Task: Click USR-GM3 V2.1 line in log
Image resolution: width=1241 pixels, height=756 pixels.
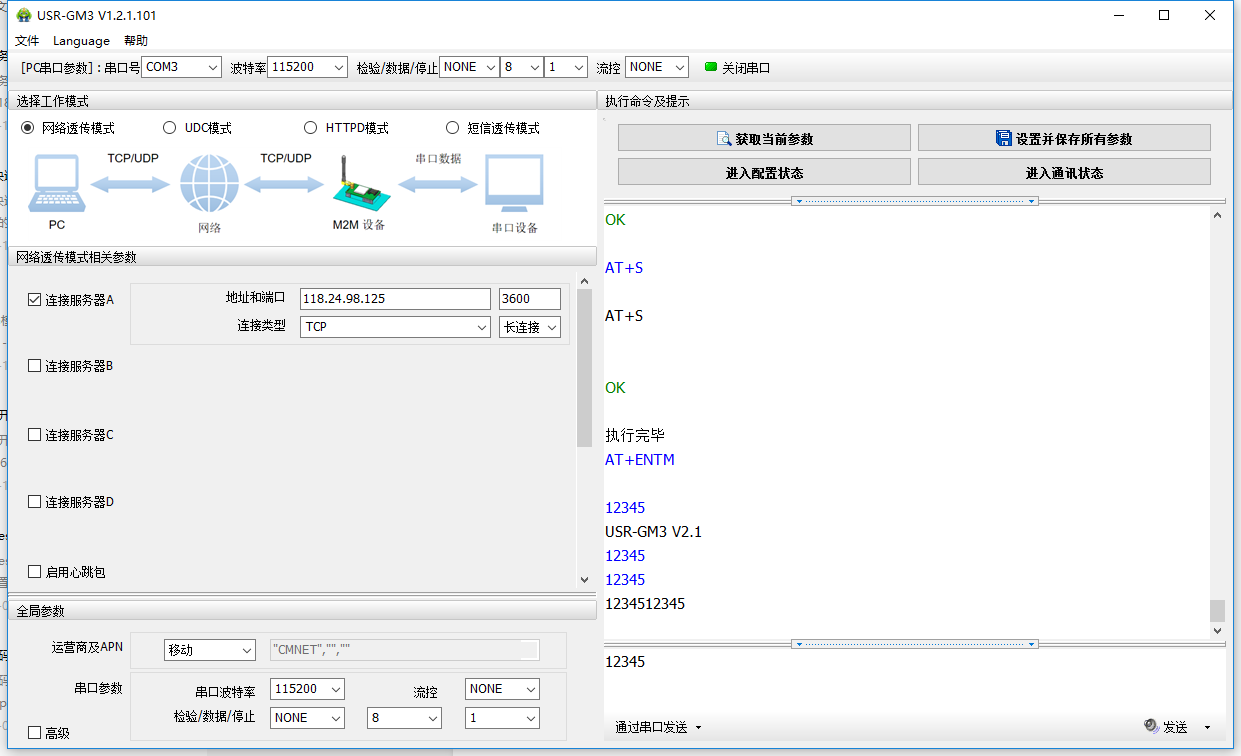Action: click(653, 532)
